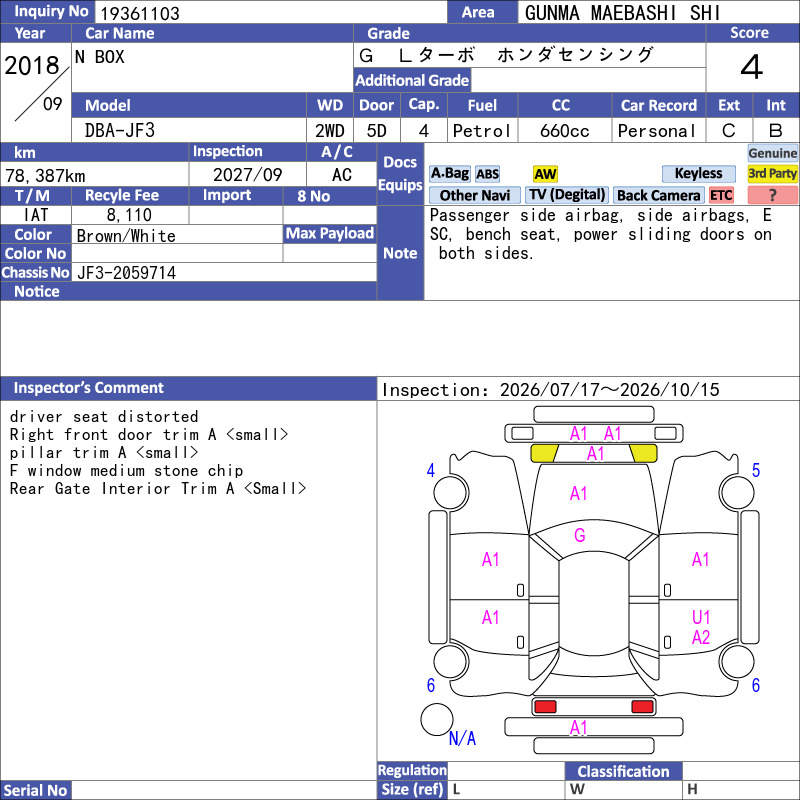Click recycle fee 8,110
This screenshot has height=800, width=800.
(129, 215)
